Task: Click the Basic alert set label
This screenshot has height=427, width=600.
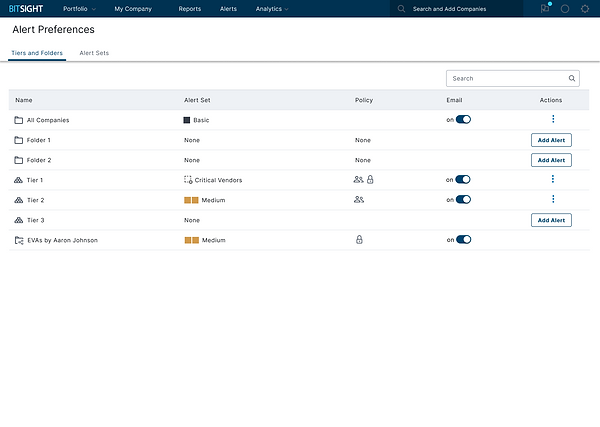Action: [201, 120]
